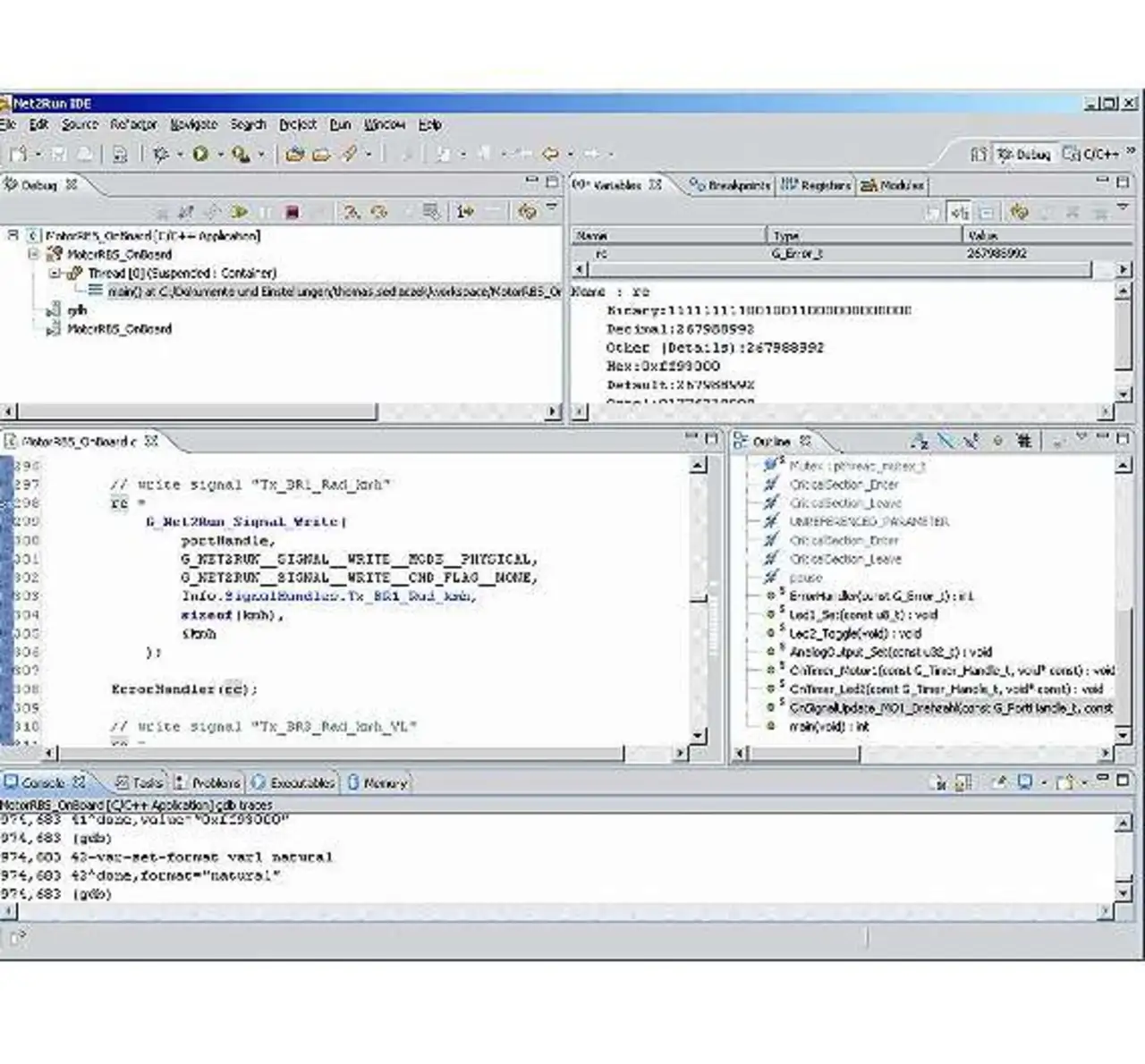
Task: Toggle Show Logical Structure in Variables toolbar
Action: (960, 212)
